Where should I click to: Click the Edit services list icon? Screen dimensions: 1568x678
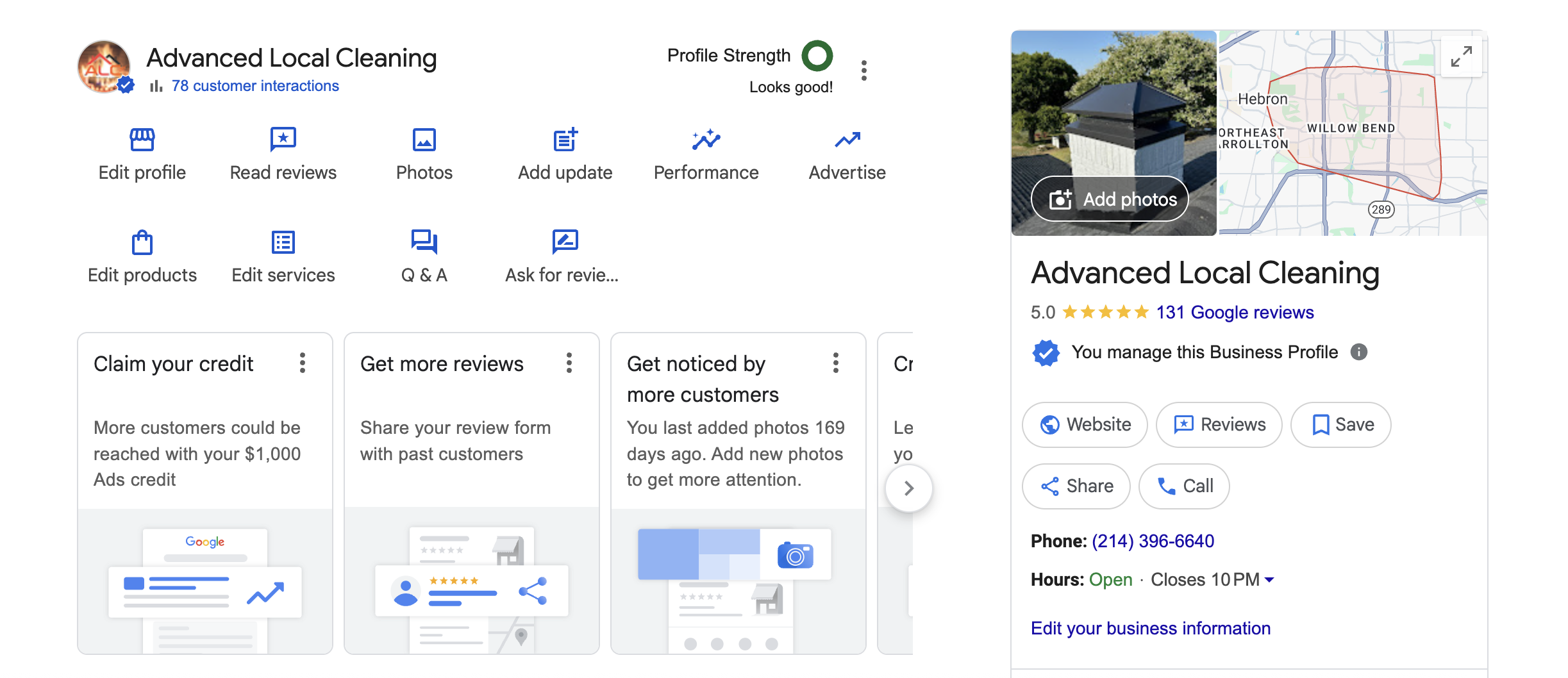[x=283, y=242]
